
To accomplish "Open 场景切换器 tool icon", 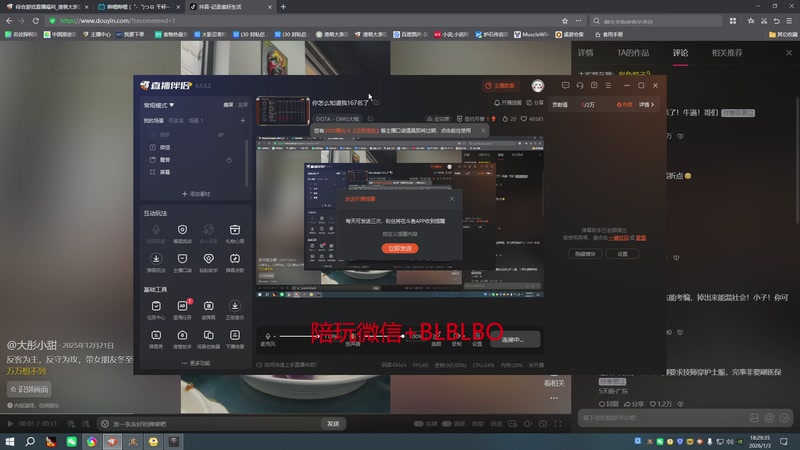I will [x=209, y=335].
